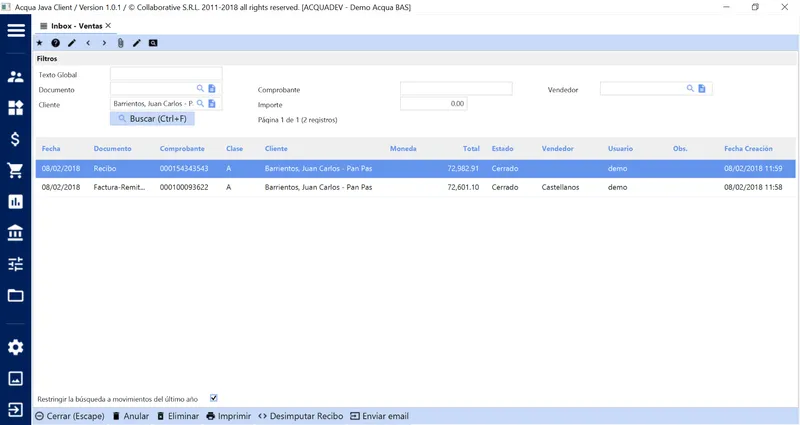Image resolution: width=800 pixels, height=425 pixels.
Task: Sort by Clase column header
Action: pyautogui.click(x=235, y=148)
